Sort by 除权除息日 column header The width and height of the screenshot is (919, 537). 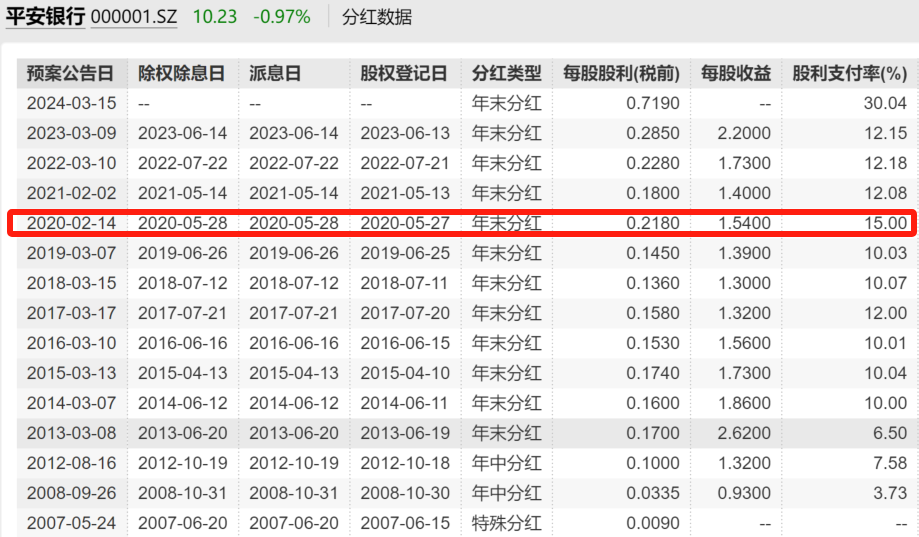(181, 73)
